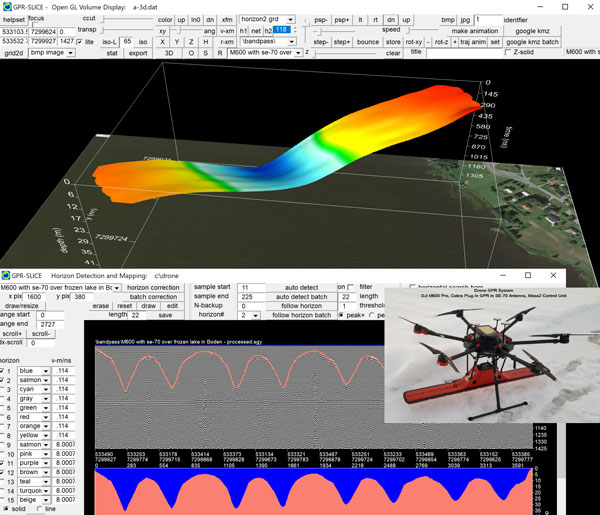
Task: Toggle the lite checkbox
Action: (x=80, y=42)
